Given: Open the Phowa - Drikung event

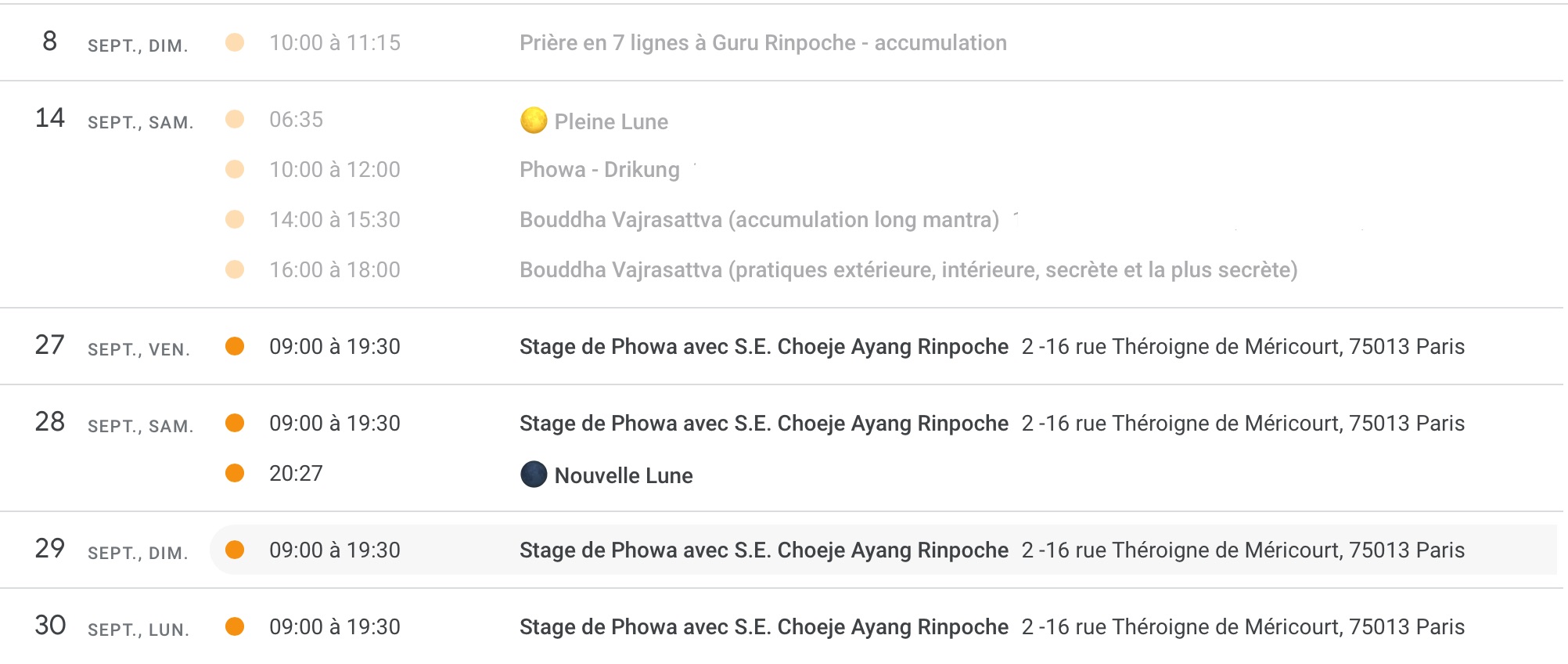Looking at the screenshot, I should tap(599, 170).
